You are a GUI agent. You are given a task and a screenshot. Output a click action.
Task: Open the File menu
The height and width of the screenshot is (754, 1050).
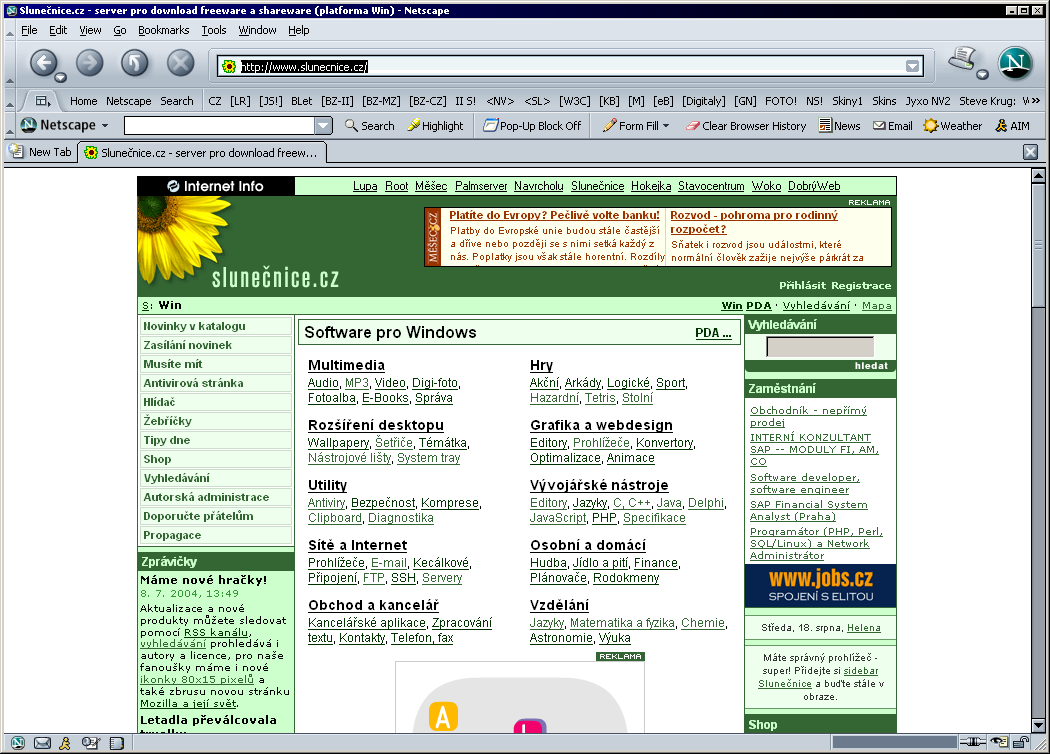[29, 30]
